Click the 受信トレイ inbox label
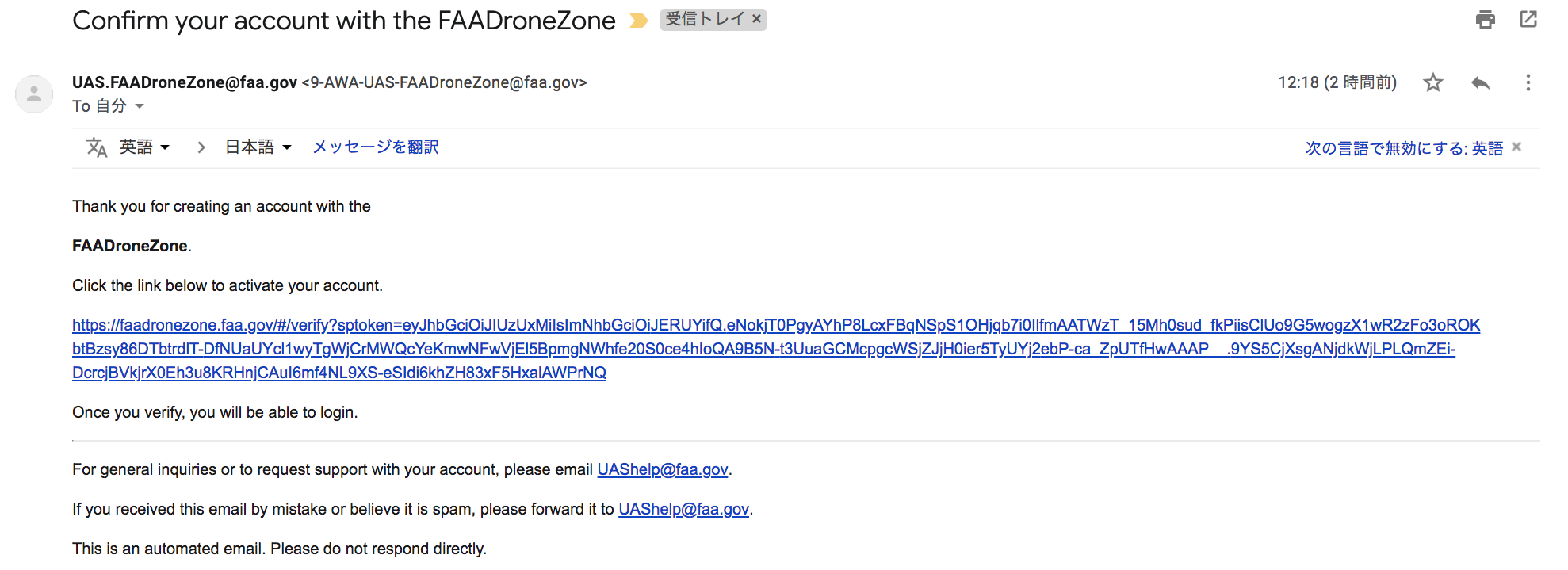1568x570 pixels. 704,19
